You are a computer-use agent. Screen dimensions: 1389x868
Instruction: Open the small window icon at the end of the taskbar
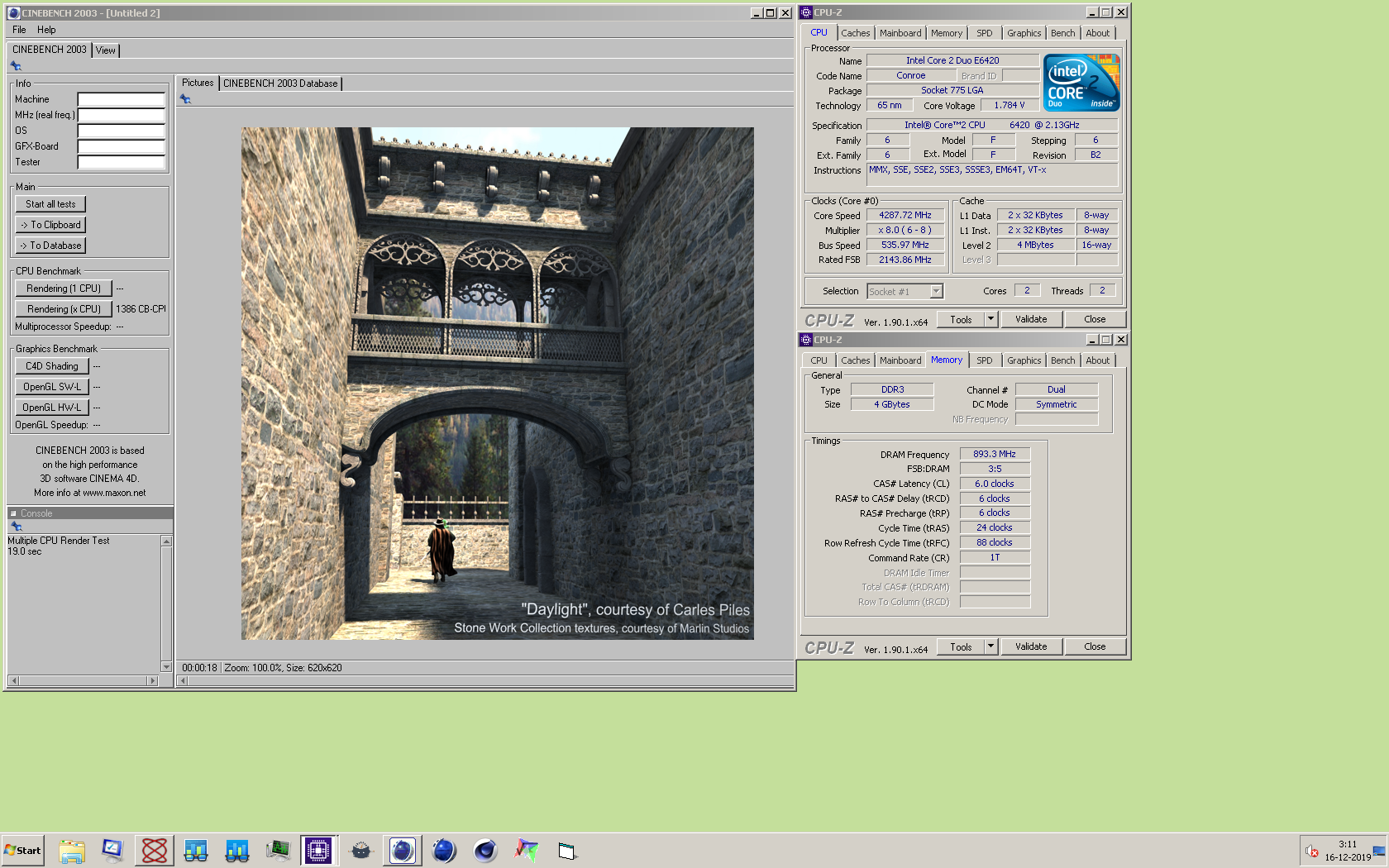click(x=566, y=851)
